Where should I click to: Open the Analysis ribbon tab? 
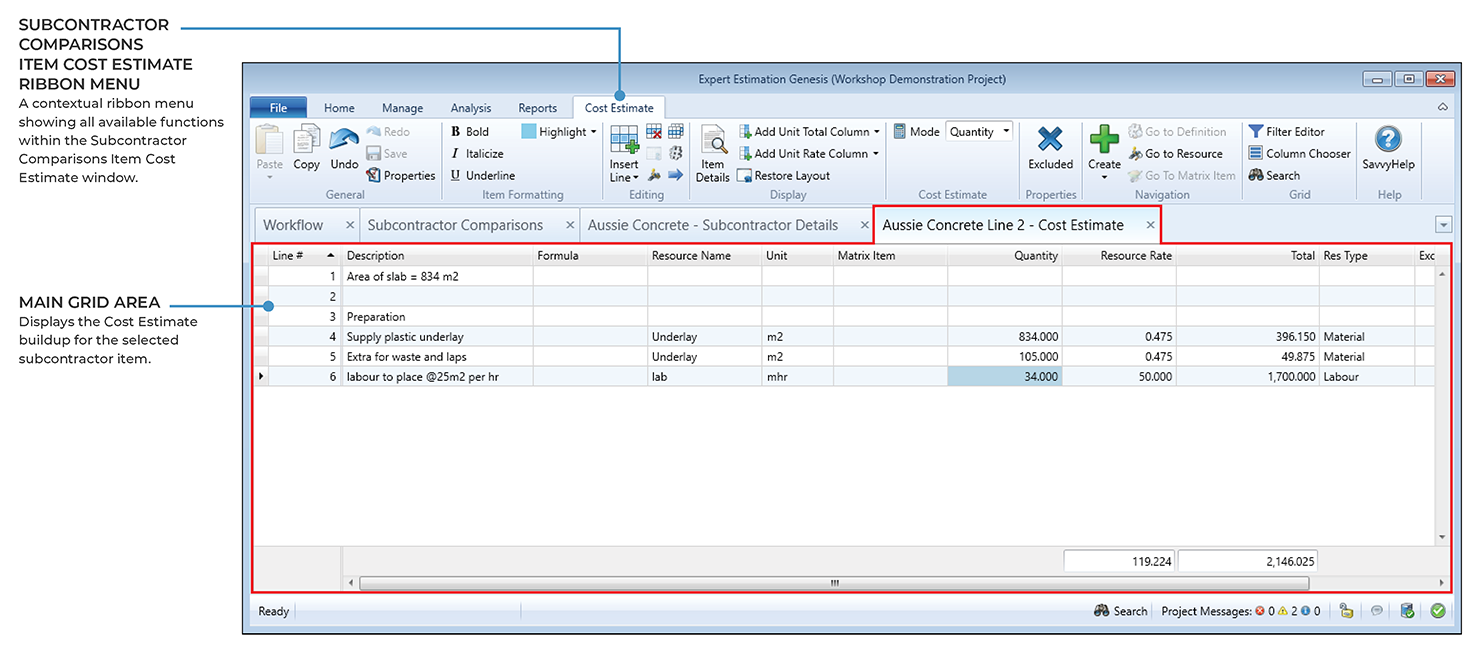(x=470, y=108)
